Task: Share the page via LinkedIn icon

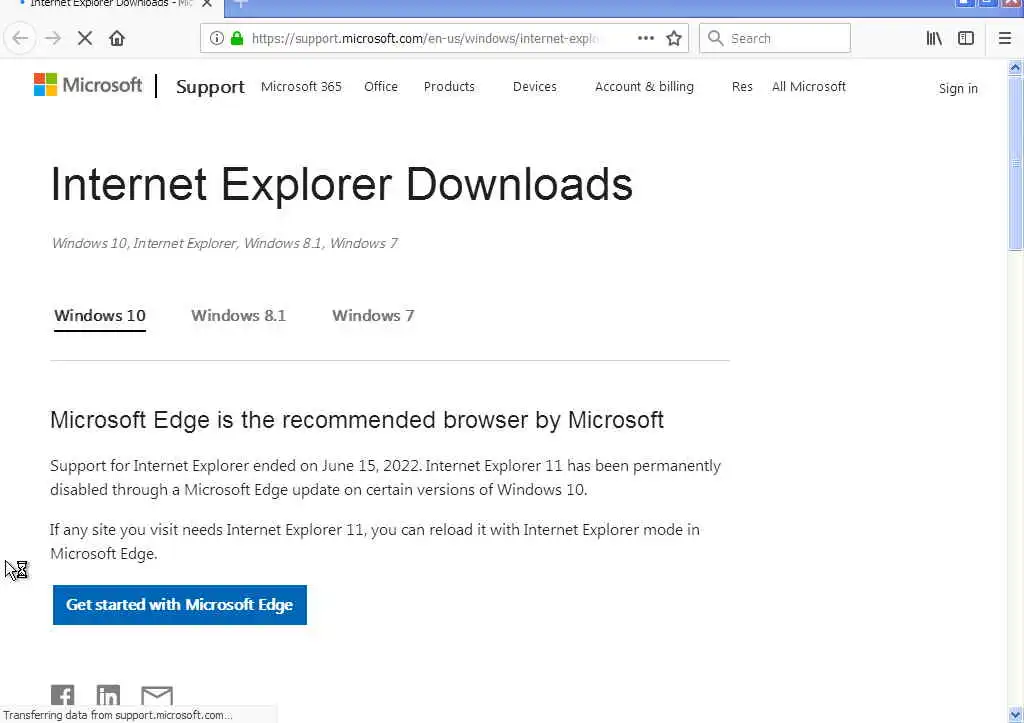Action: click(108, 694)
